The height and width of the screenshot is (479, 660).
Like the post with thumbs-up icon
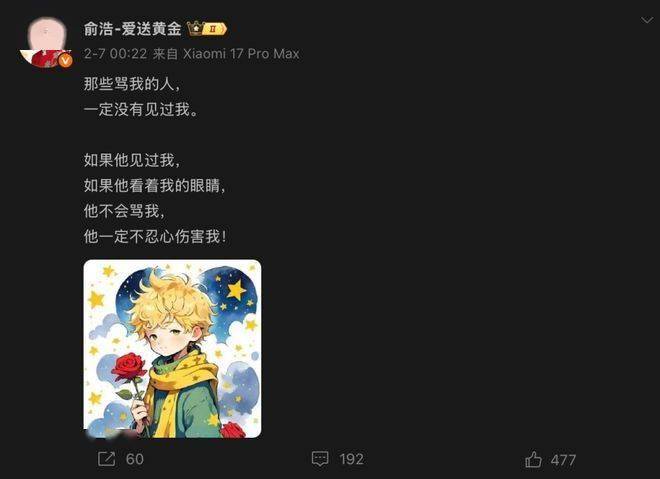pyautogui.click(x=533, y=459)
